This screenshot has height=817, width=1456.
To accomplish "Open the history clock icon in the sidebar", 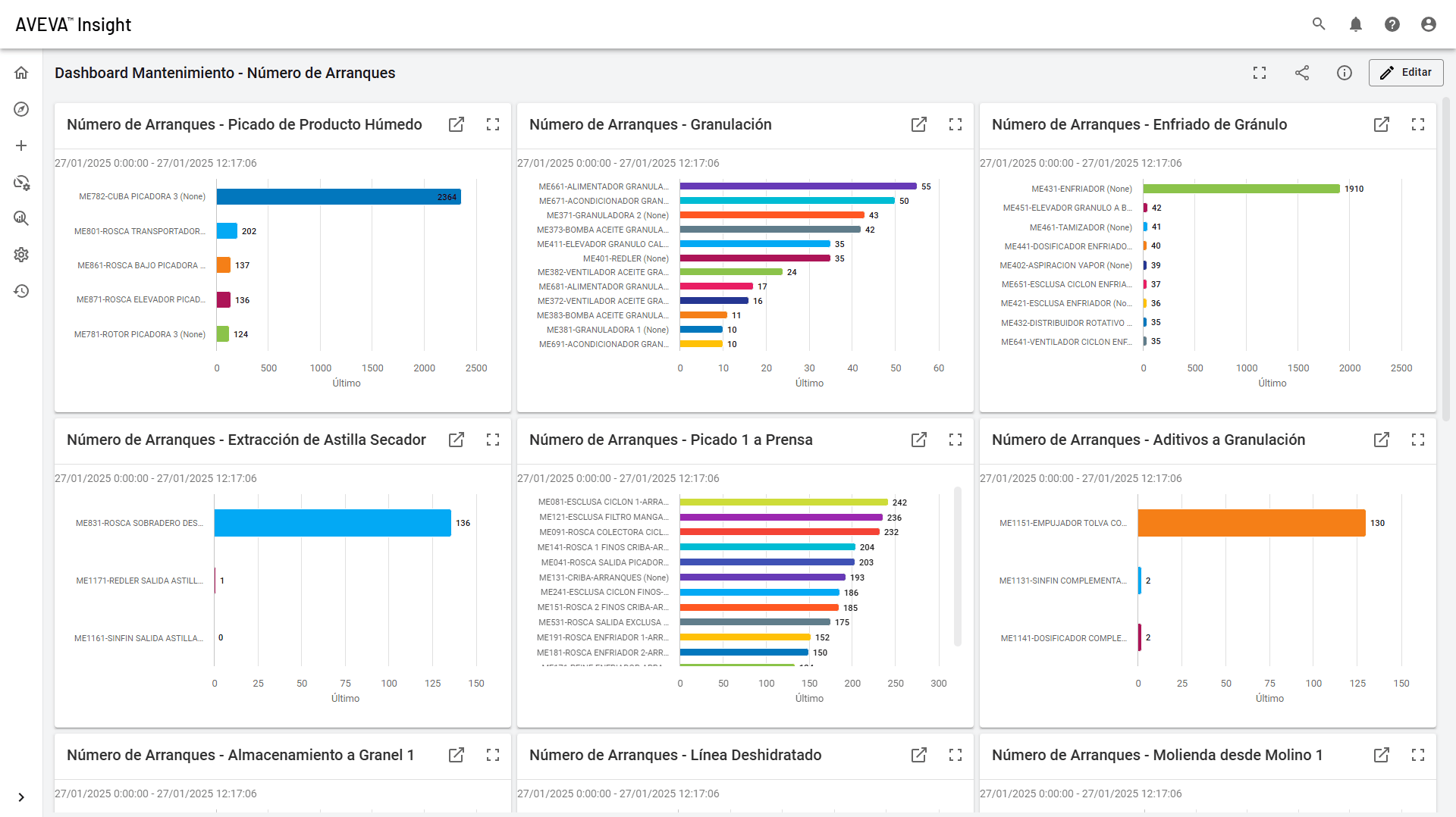I will (21, 291).
